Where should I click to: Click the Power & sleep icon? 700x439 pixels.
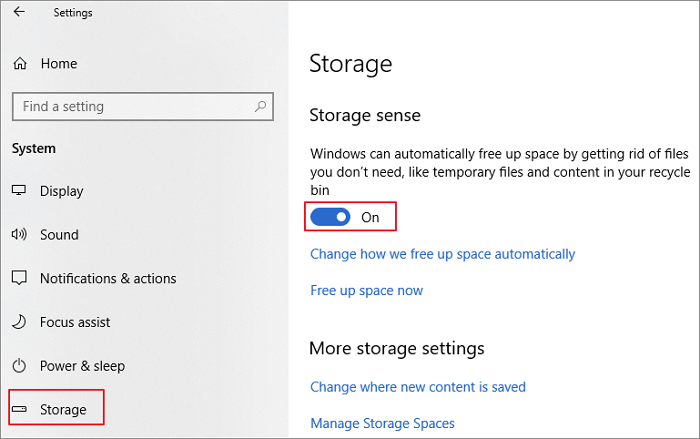(20, 366)
